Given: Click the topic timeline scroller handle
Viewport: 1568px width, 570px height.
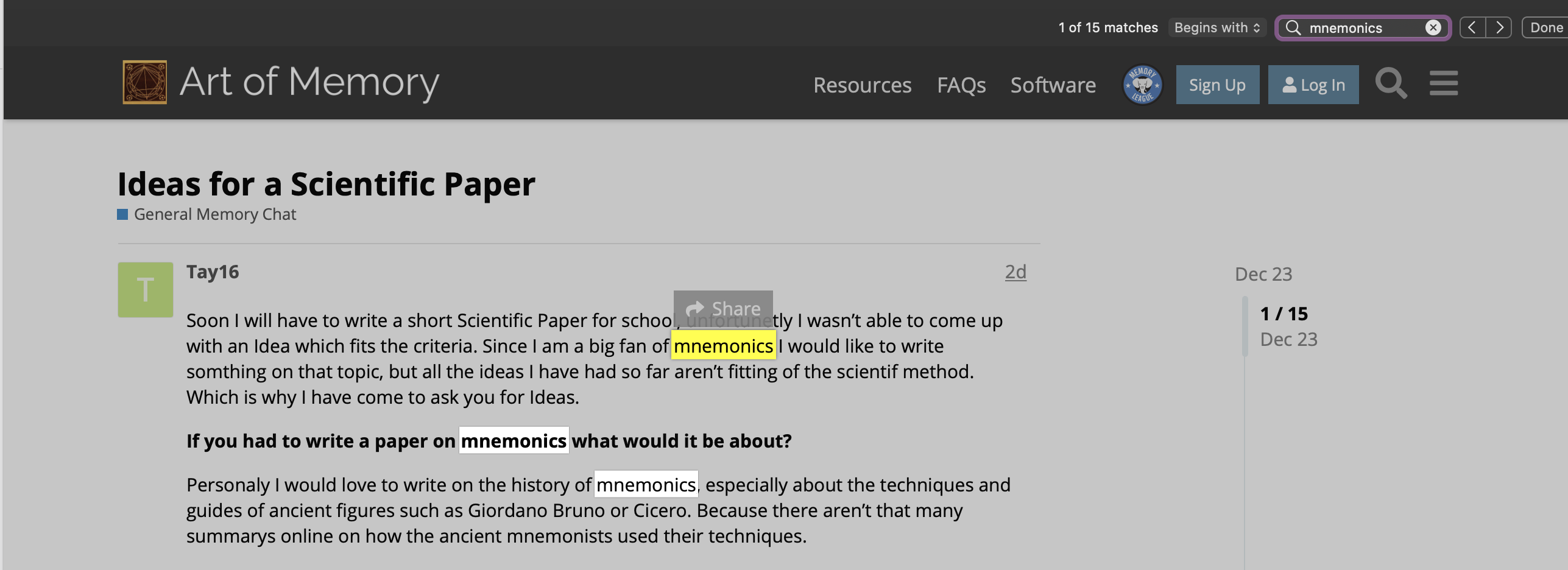Looking at the screenshot, I should (1245, 326).
